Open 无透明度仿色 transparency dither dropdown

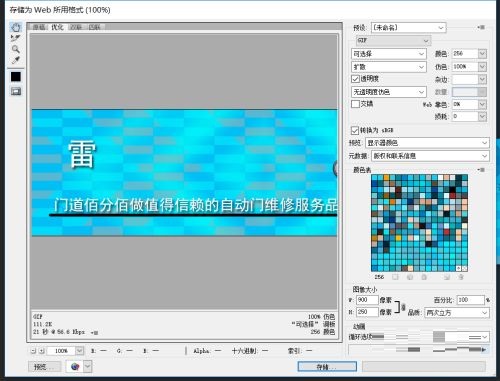(x=389, y=92)
